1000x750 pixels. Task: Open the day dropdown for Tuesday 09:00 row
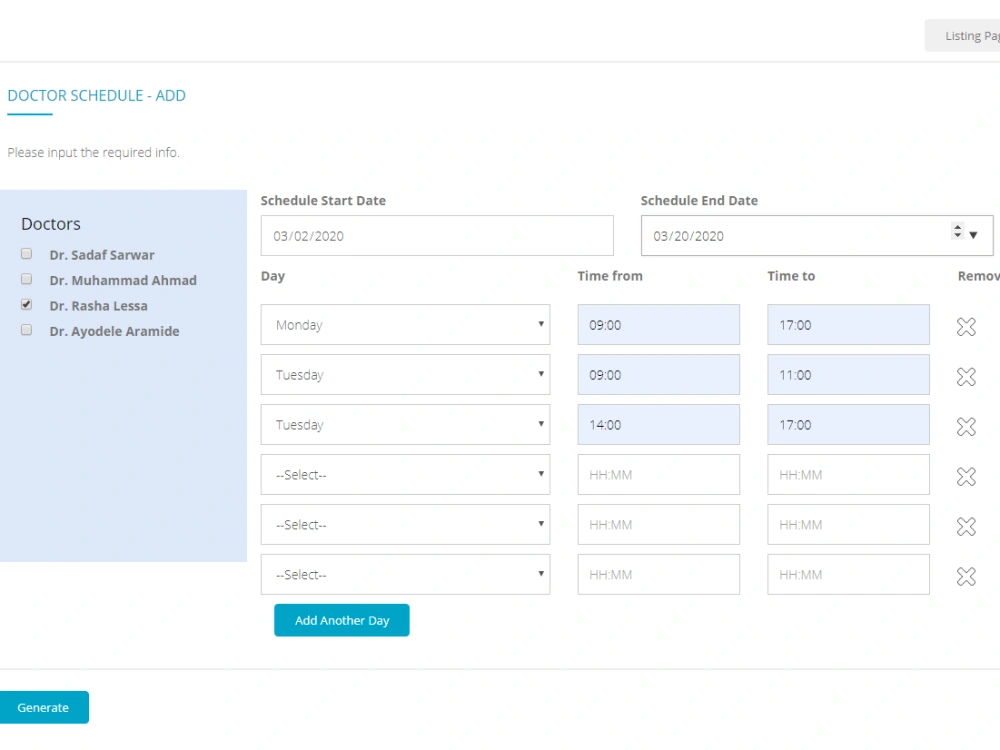coord(405,374)
